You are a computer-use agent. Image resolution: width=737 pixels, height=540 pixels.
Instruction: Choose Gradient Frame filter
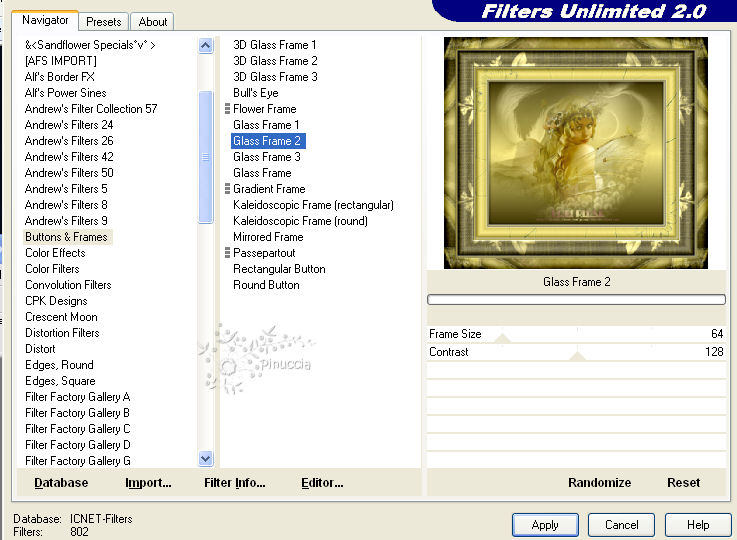[x=269, y=189]
